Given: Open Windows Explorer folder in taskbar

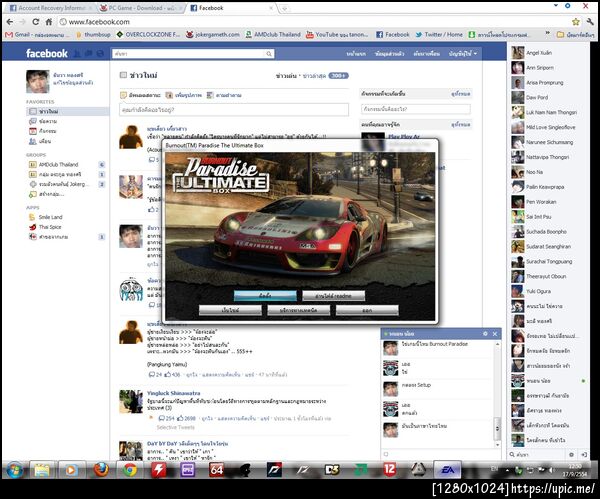Looking at the screenshot, I should tap(42, 470).
